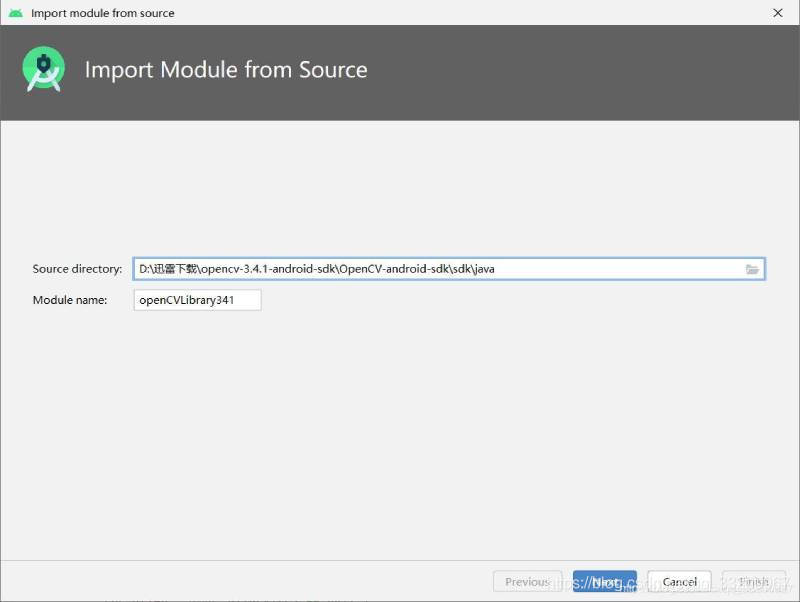Close the Import module dialog window
This screenshot has height=602, width=800.
777,13
